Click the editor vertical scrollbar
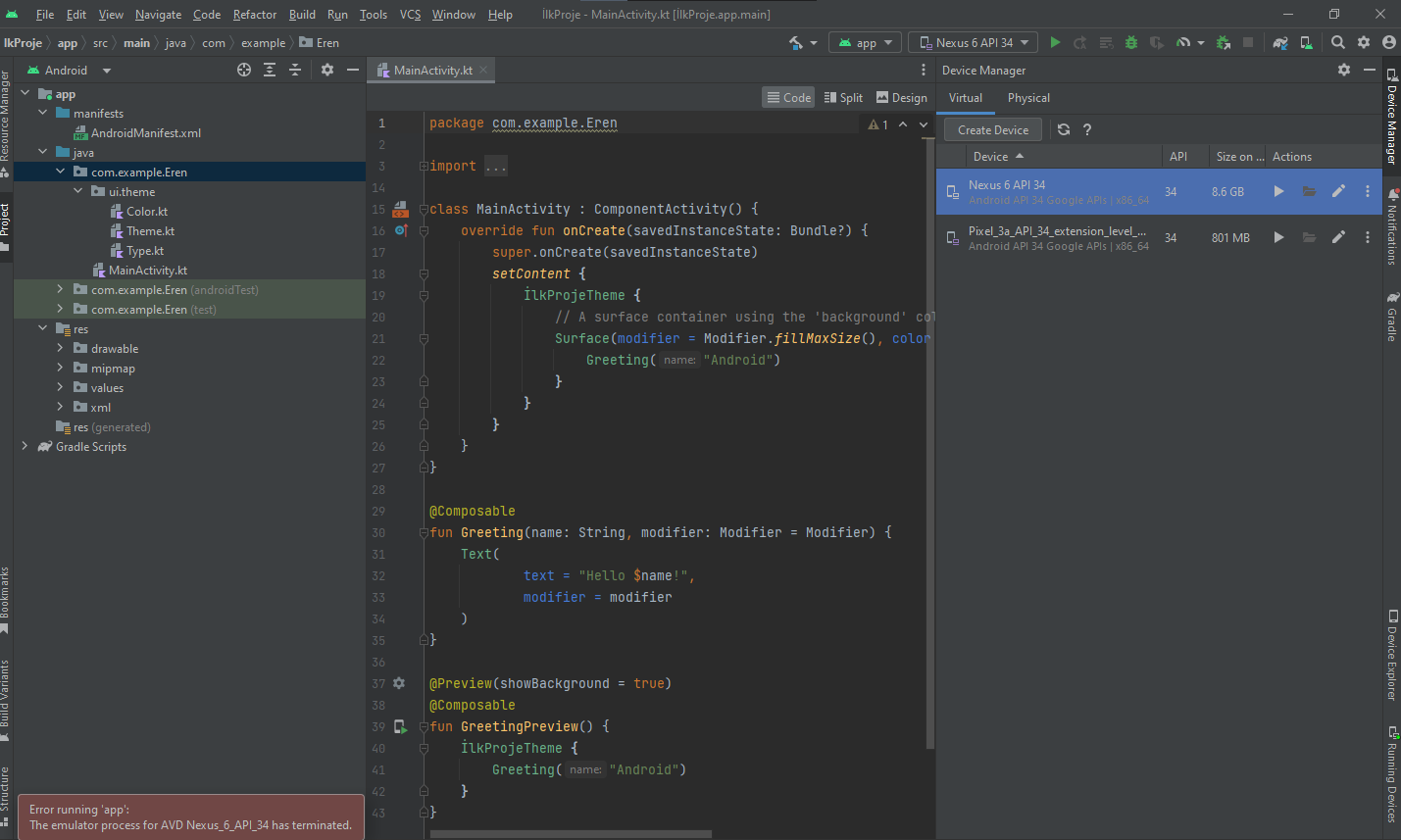Viewport: 1401px width, 840px height. point(929,441)
